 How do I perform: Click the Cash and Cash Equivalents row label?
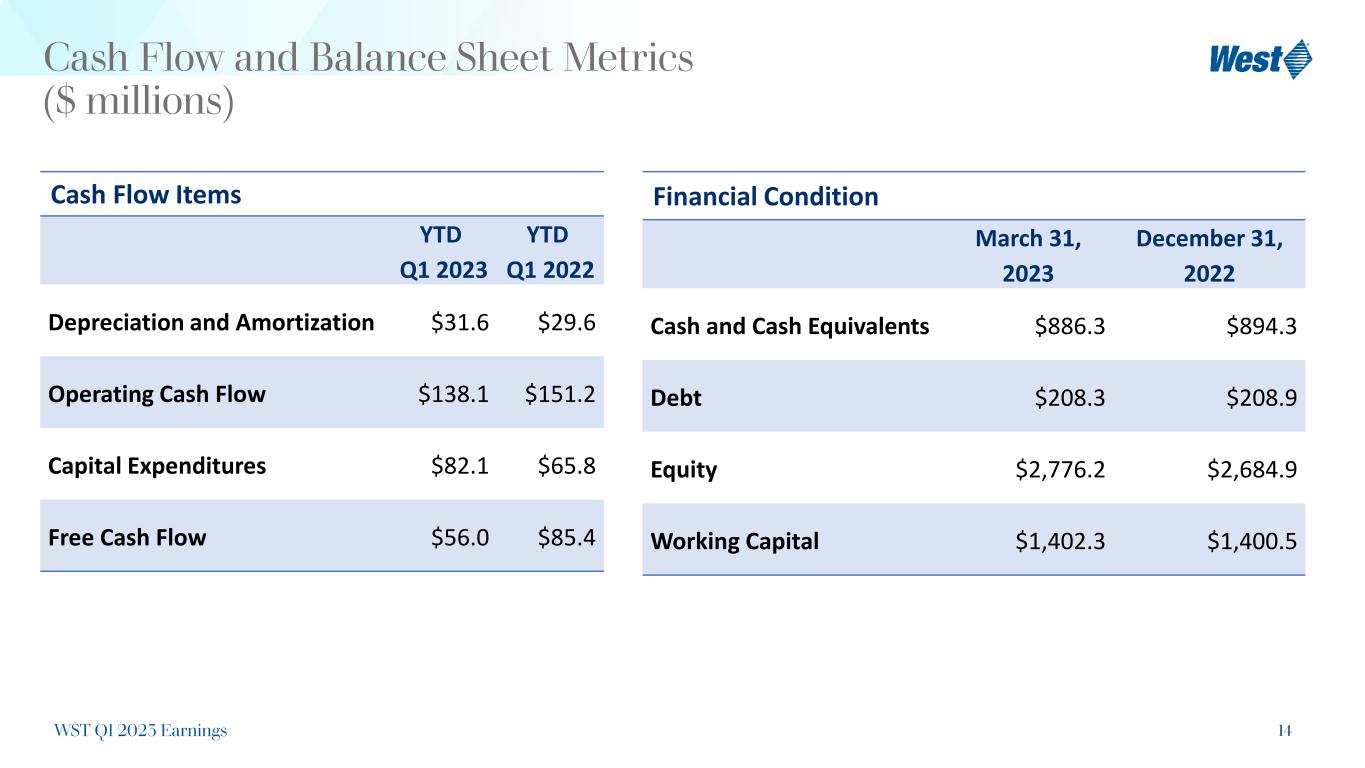point(790,326)
